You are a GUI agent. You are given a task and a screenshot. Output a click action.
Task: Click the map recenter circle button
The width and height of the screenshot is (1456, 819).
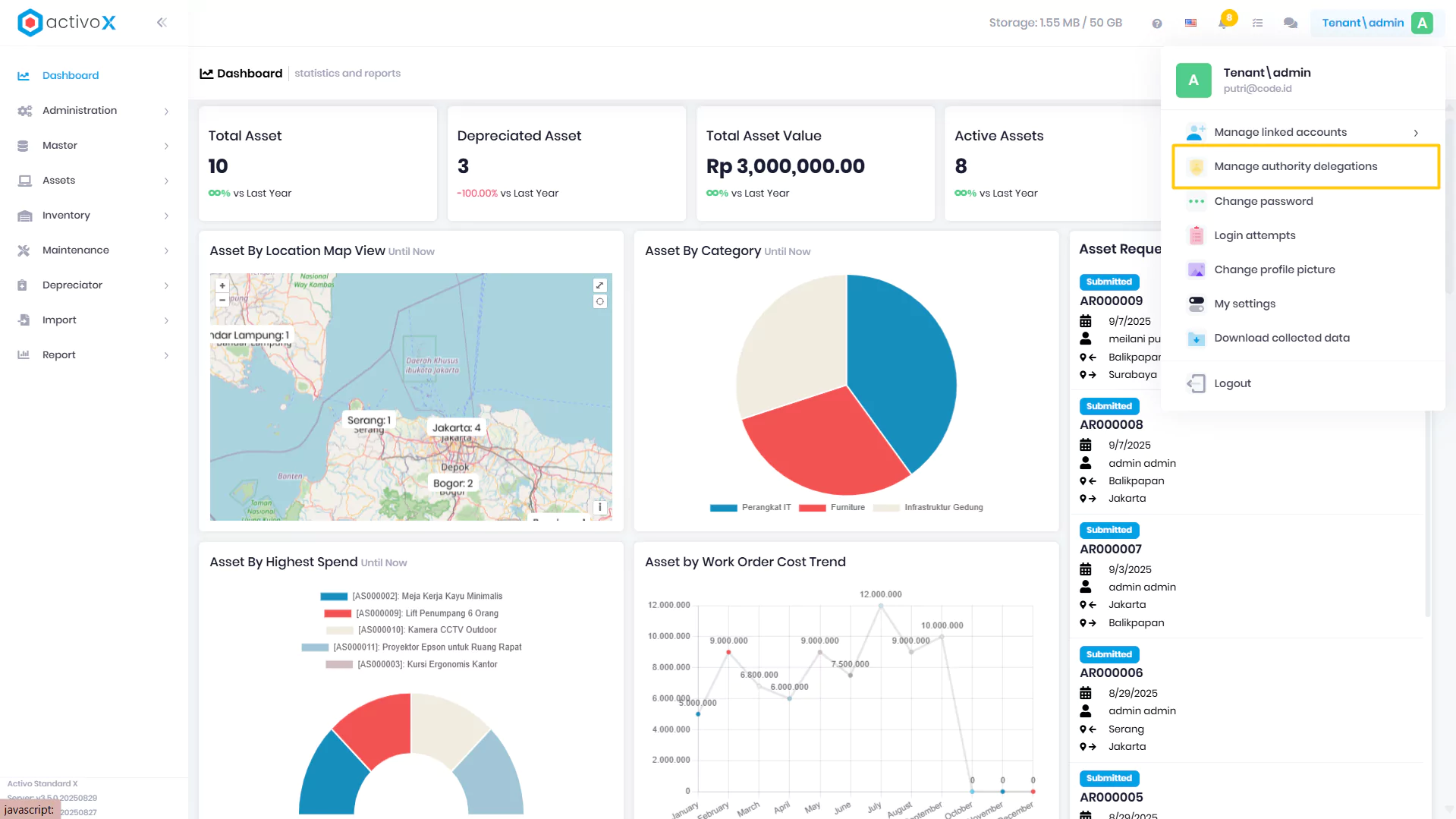point(600,301)
